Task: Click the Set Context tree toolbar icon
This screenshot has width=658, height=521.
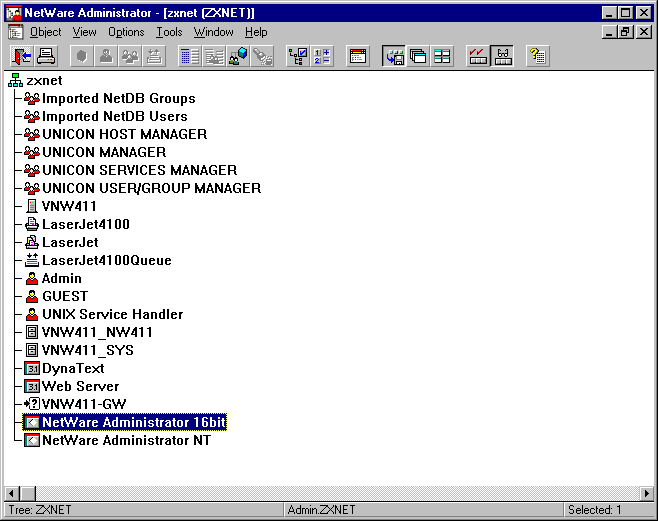Action: [x=298, y=56]
